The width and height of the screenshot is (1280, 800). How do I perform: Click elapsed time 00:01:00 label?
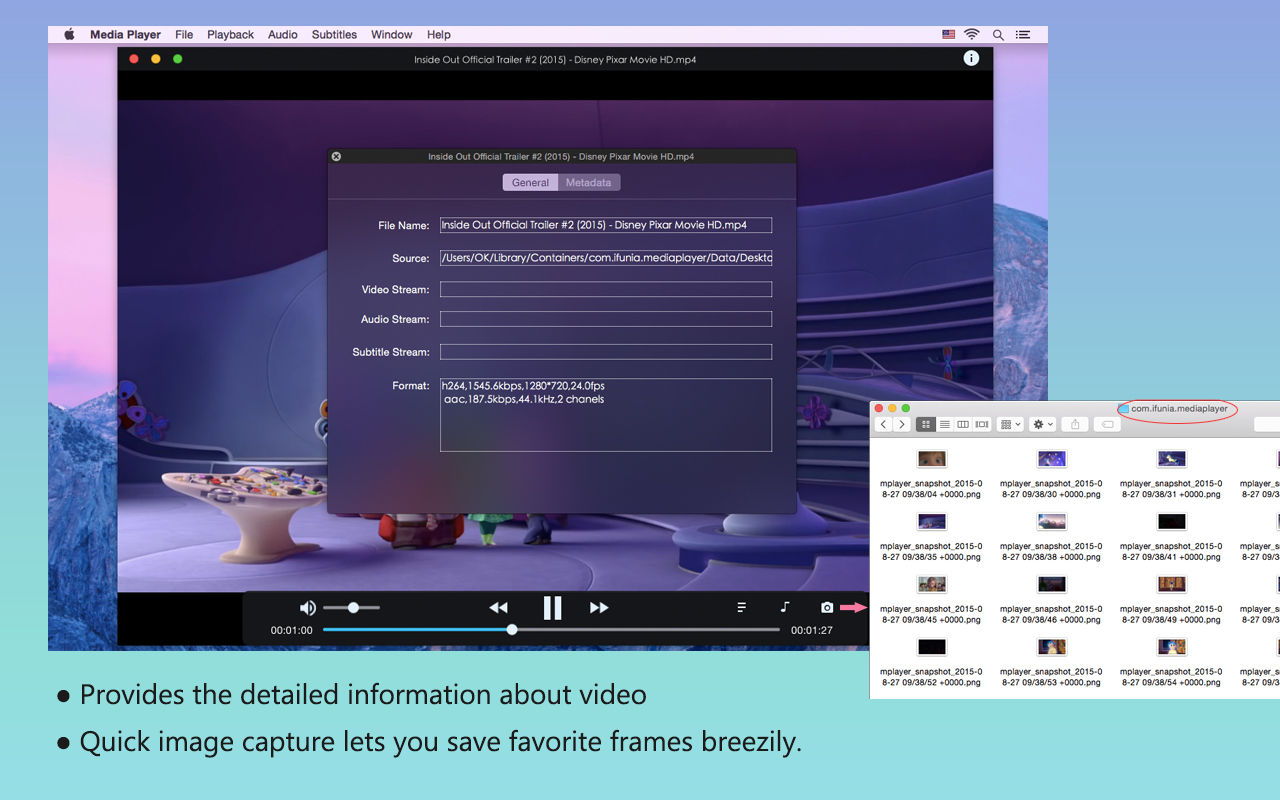291,630
